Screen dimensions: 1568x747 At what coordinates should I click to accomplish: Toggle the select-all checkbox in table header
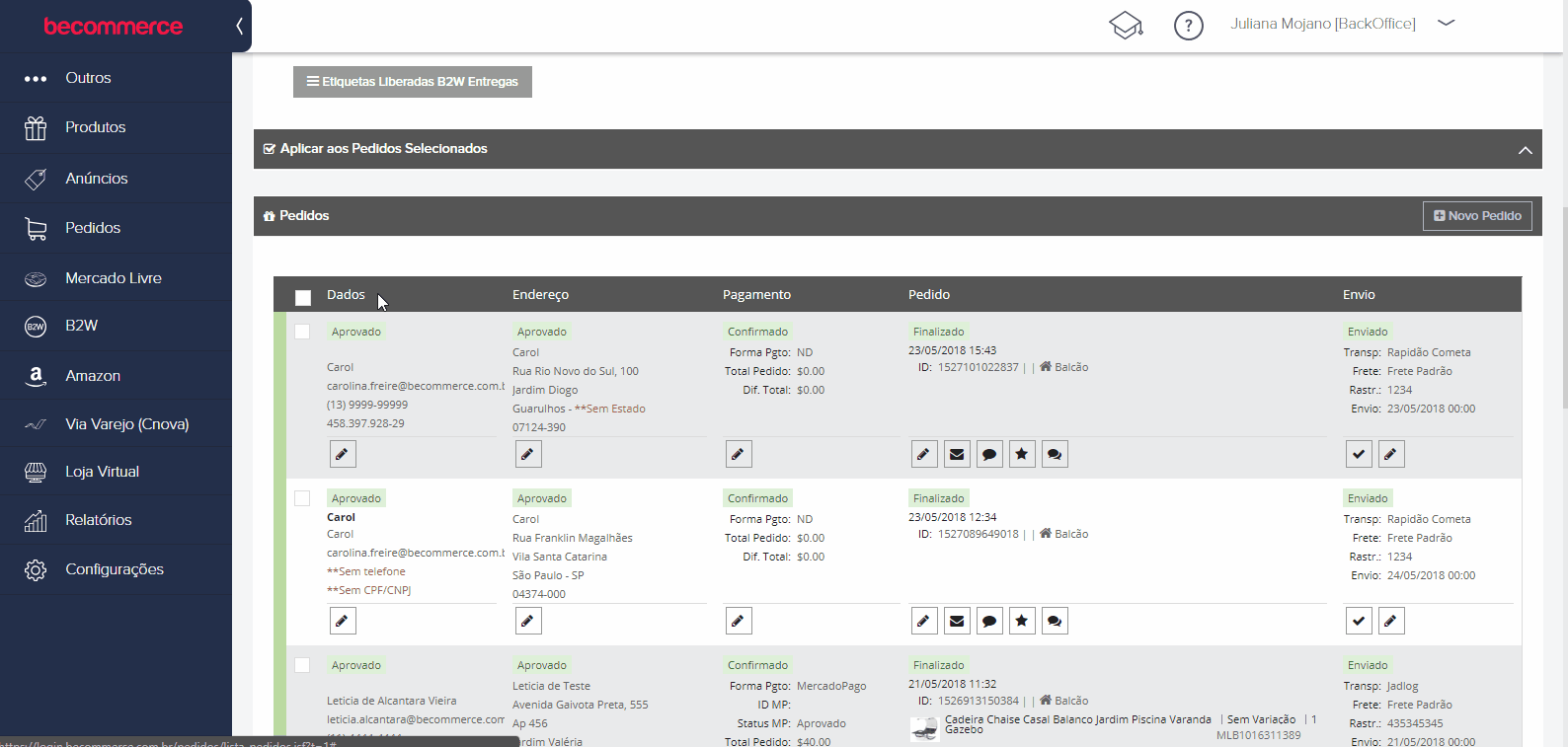click(x=303, y=297)
